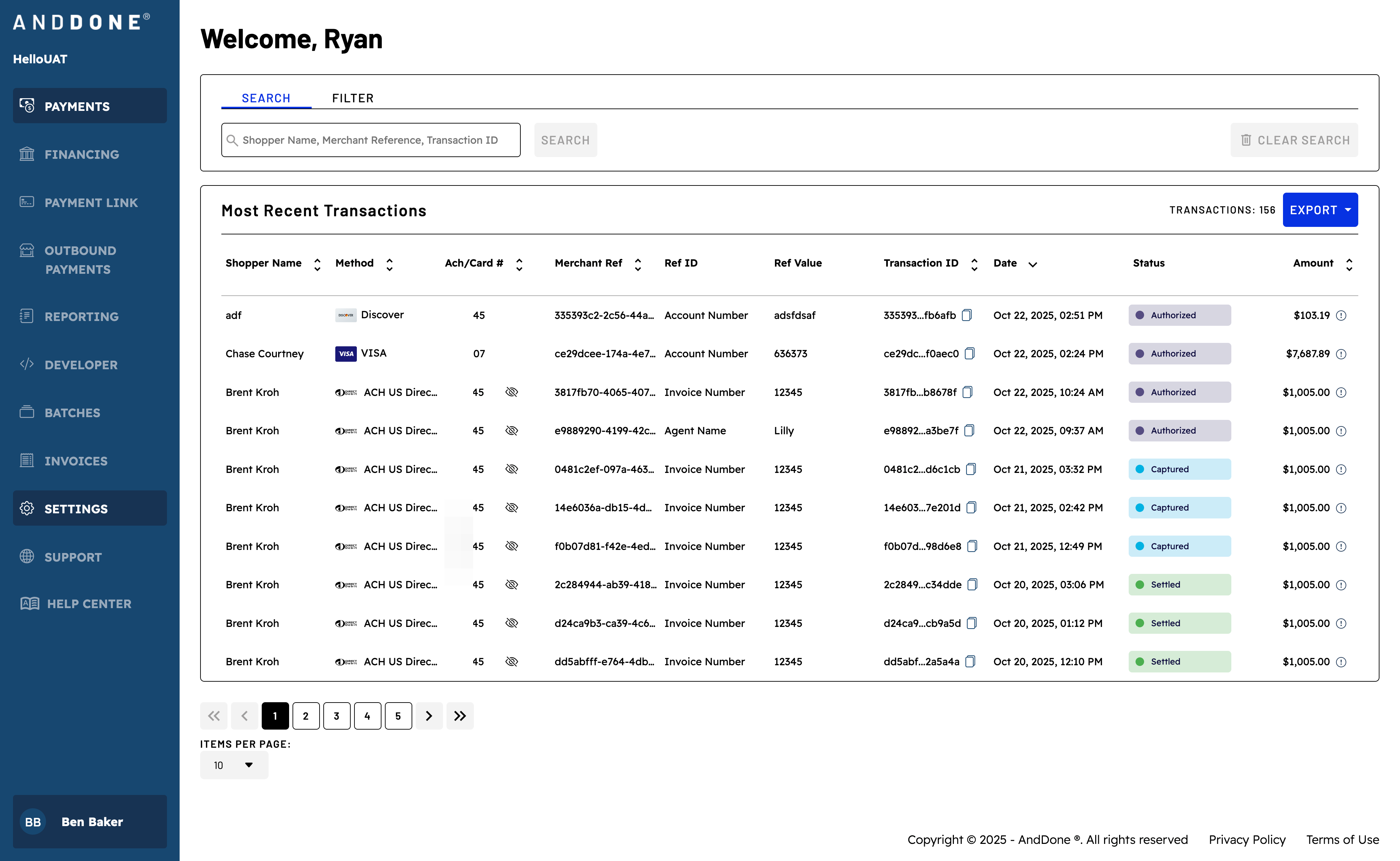Open the Terms of Use link

point(1342,839)
